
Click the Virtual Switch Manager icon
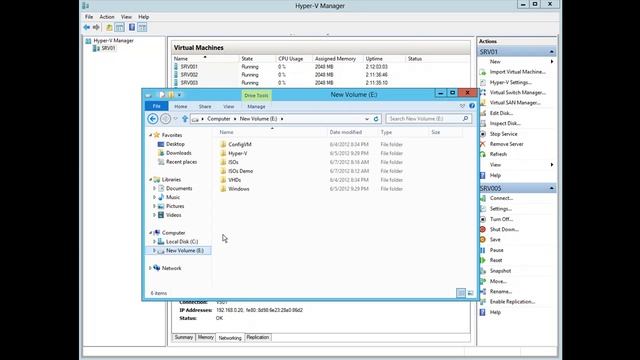(483, 93)
